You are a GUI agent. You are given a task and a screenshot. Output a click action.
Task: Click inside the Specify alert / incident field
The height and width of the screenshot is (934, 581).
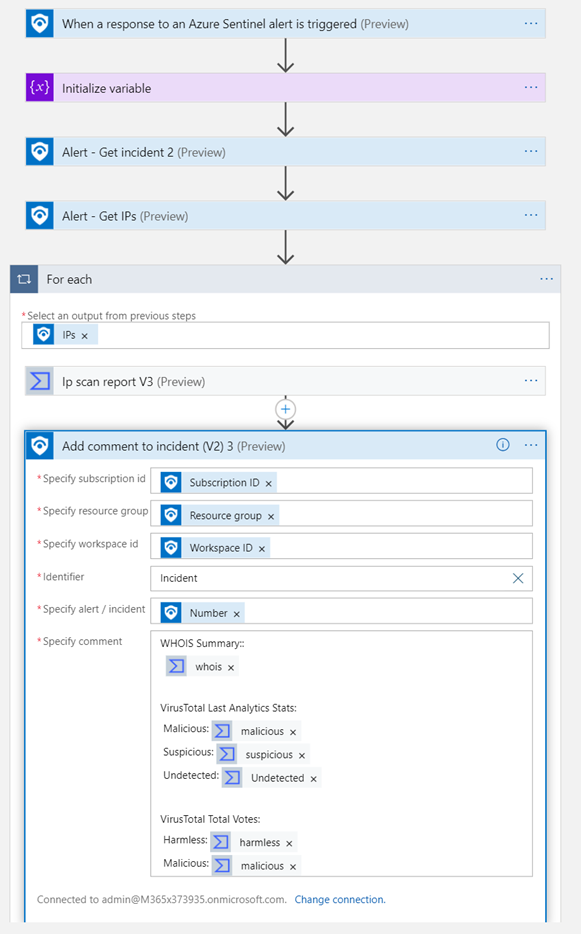pyautogui.click(x=341, y=611)
